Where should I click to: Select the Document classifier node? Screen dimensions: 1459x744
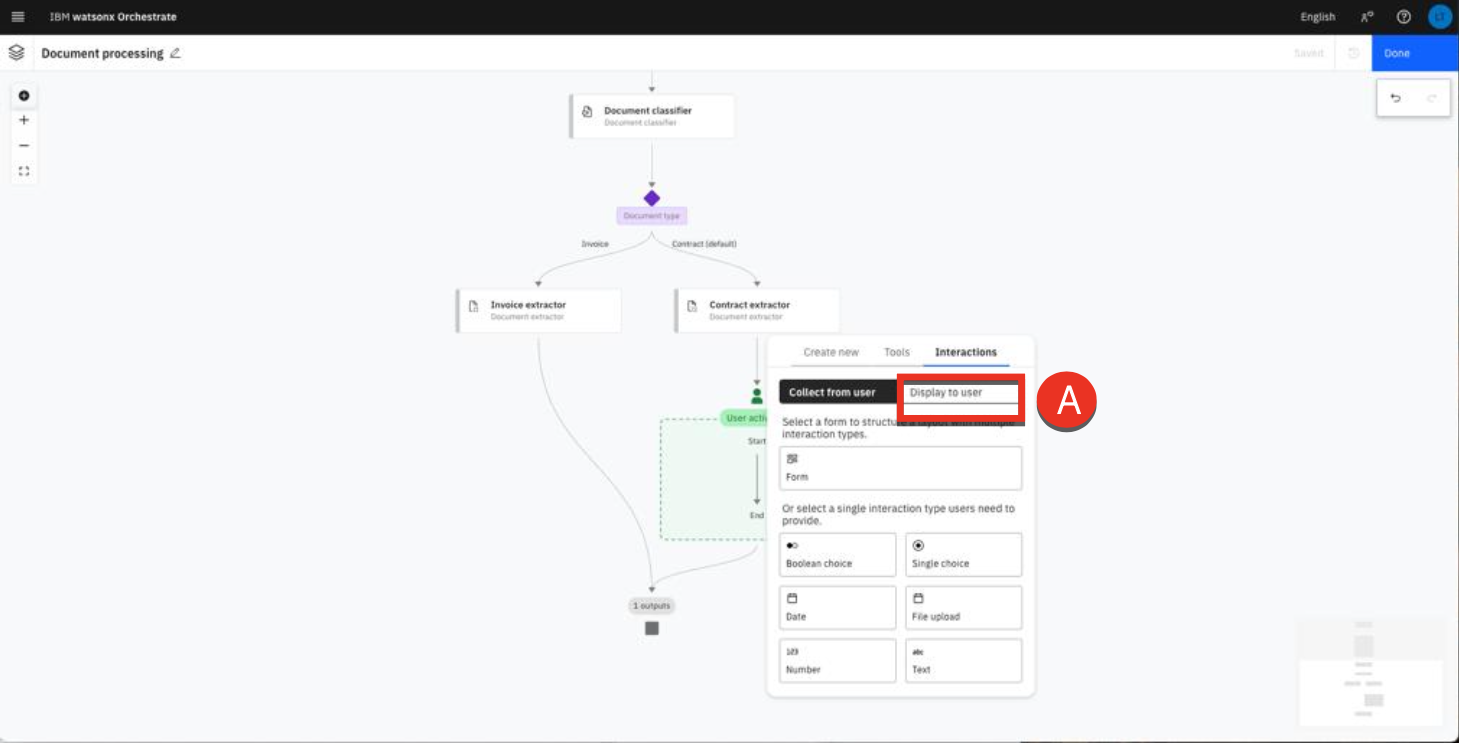pyautogui.click(x=652, y=116)
